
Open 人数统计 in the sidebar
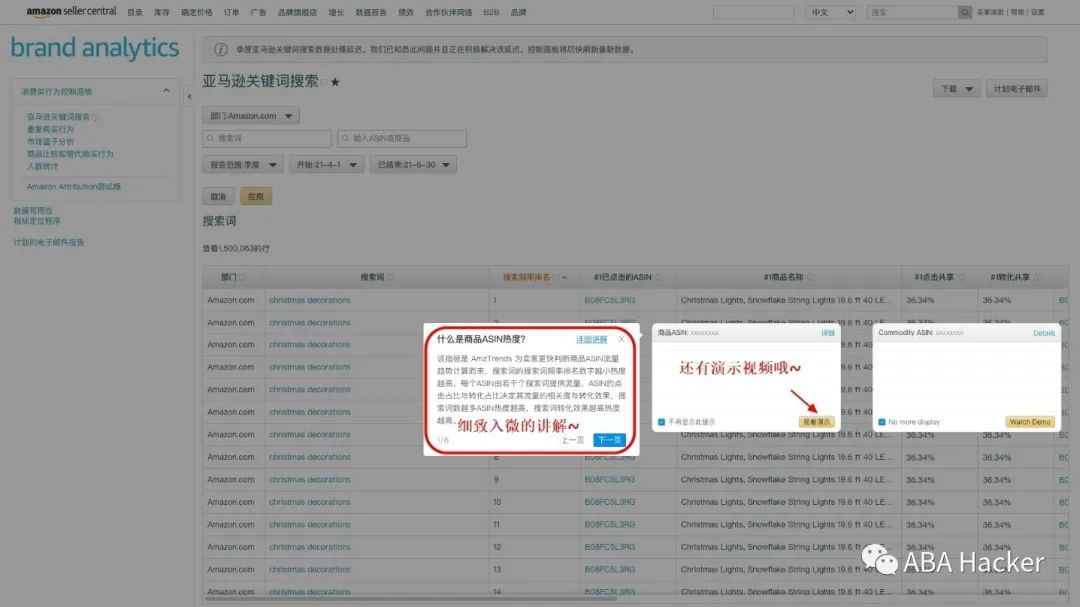(42, 167)
